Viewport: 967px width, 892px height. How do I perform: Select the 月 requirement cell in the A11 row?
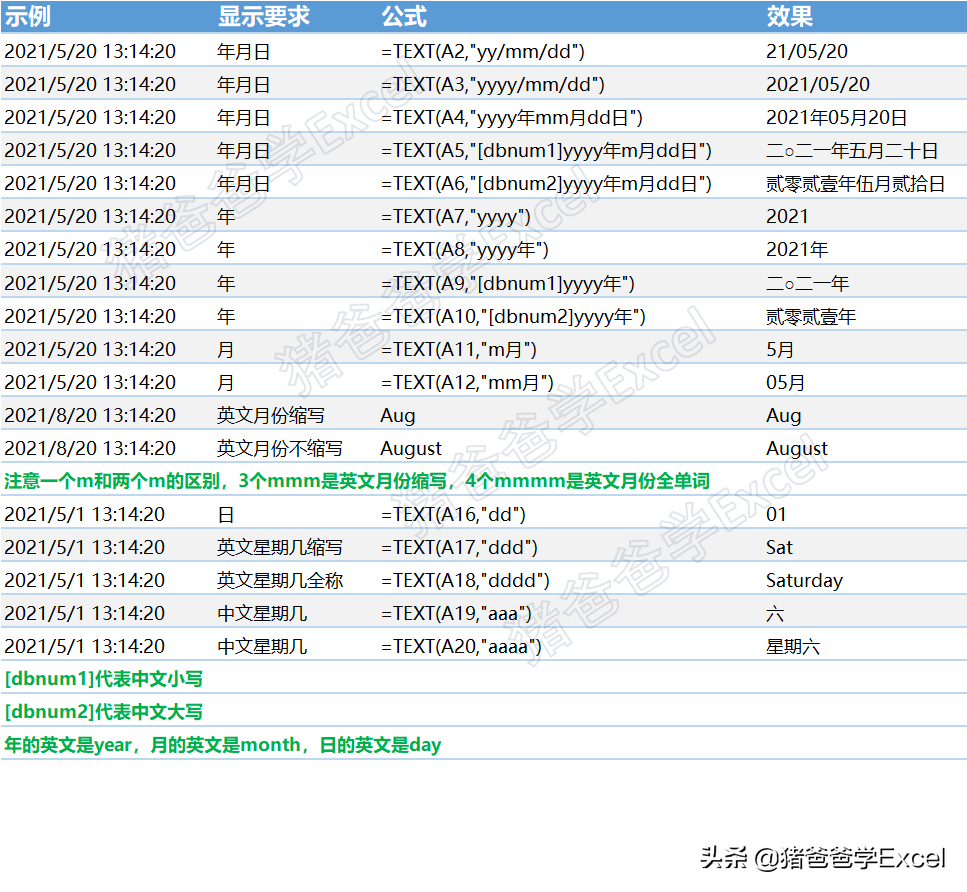pos(226,350)
